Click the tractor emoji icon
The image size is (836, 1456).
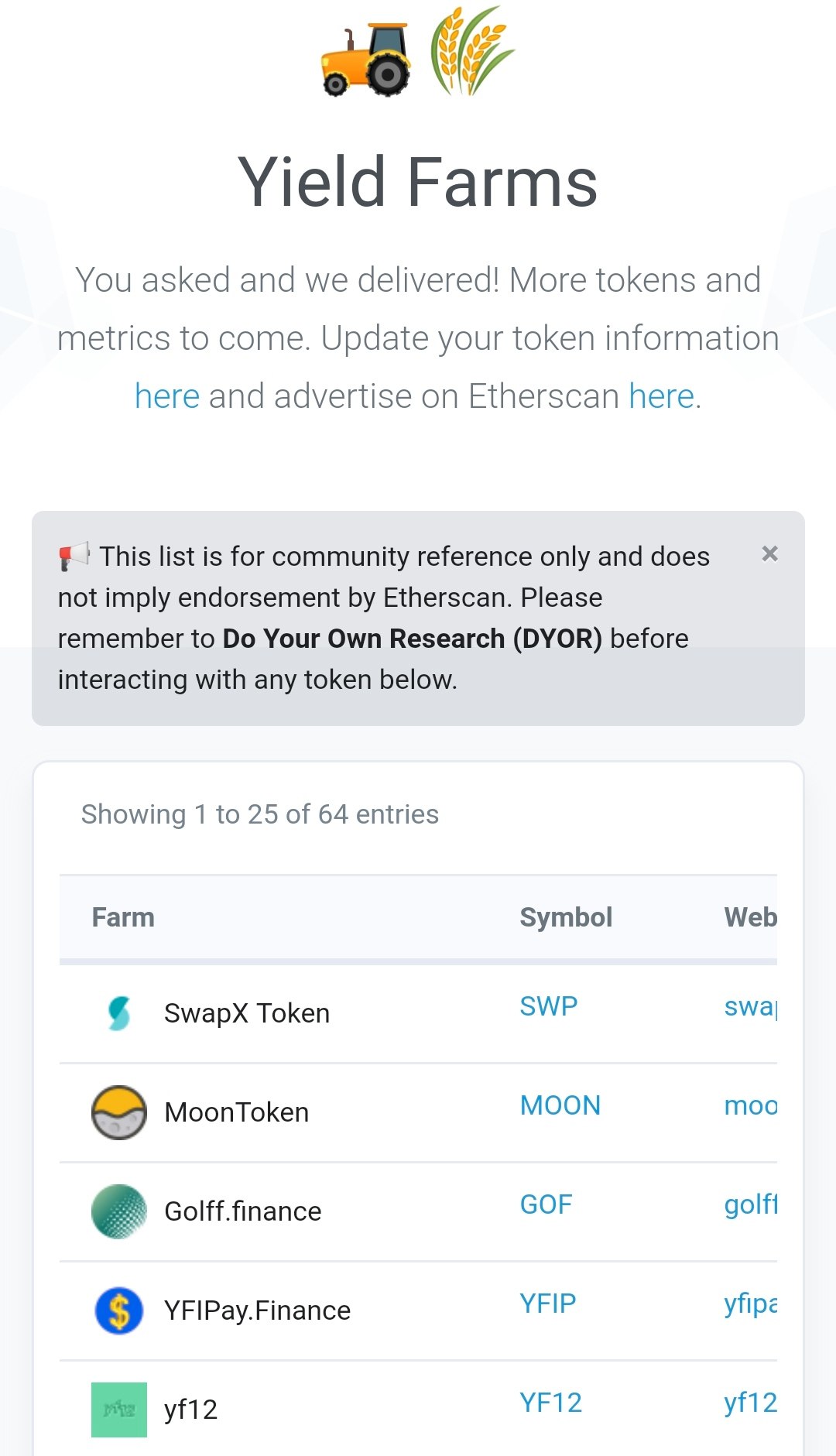(x=365, y=59)
